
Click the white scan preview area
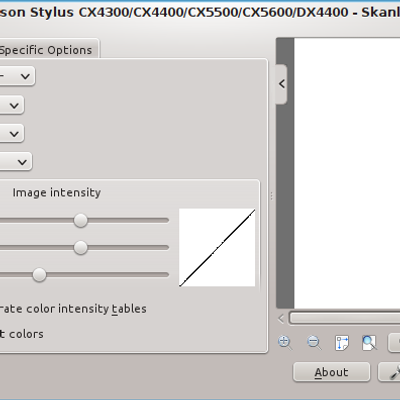coord(347,173)
